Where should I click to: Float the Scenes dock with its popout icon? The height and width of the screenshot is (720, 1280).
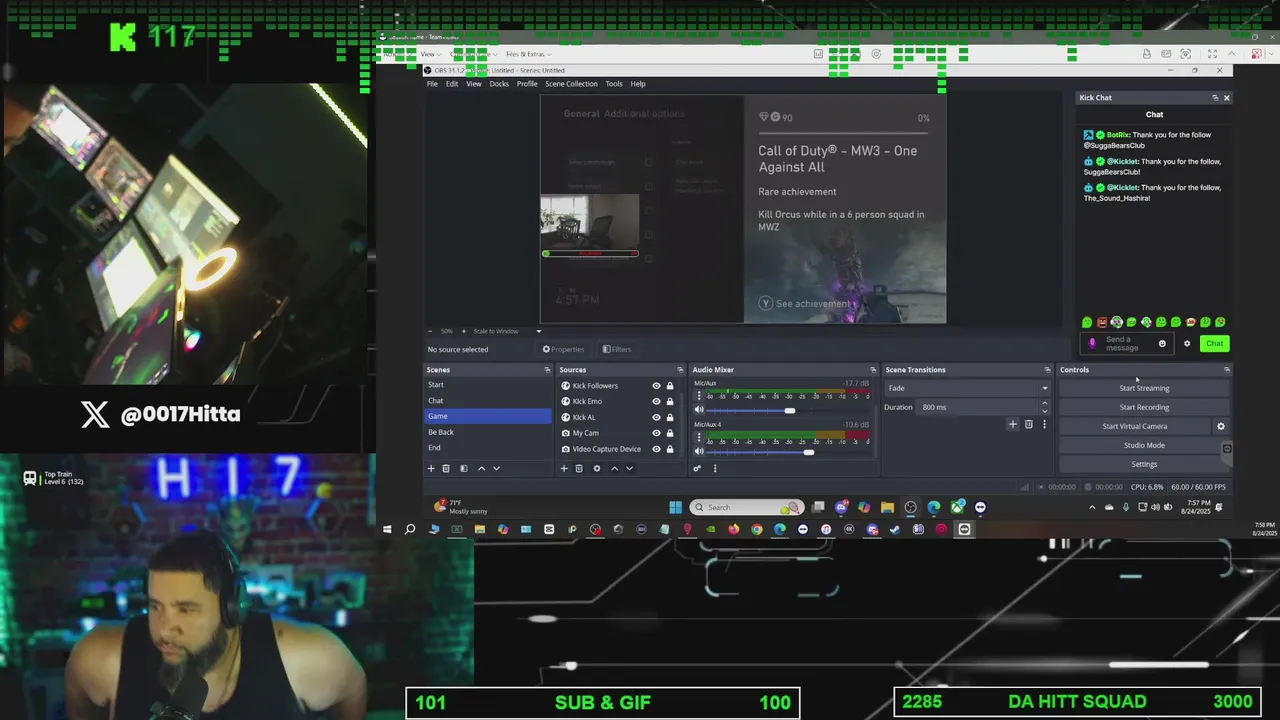pos(547,370)
